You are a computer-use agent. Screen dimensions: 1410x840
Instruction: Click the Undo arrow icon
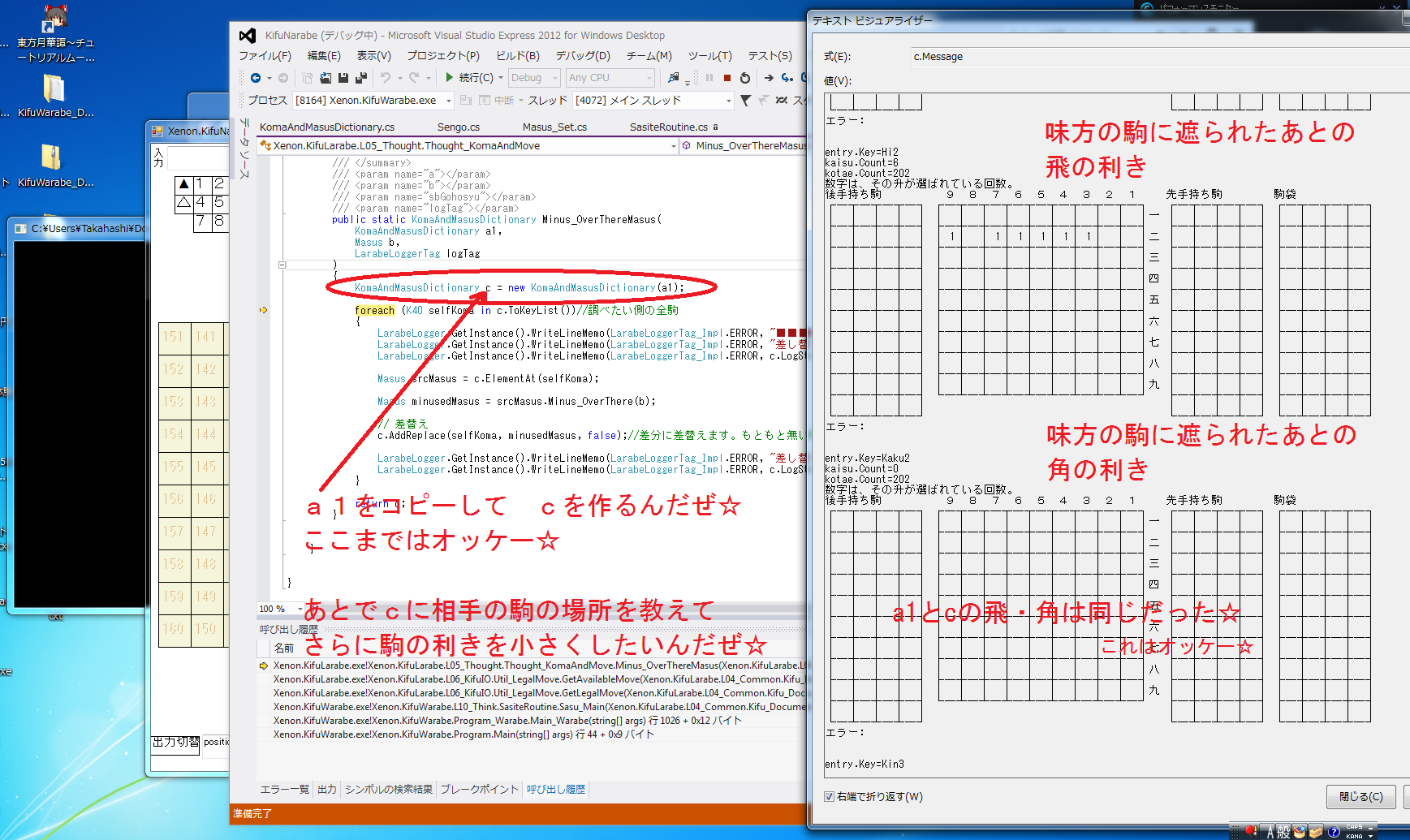coord(385,78)
